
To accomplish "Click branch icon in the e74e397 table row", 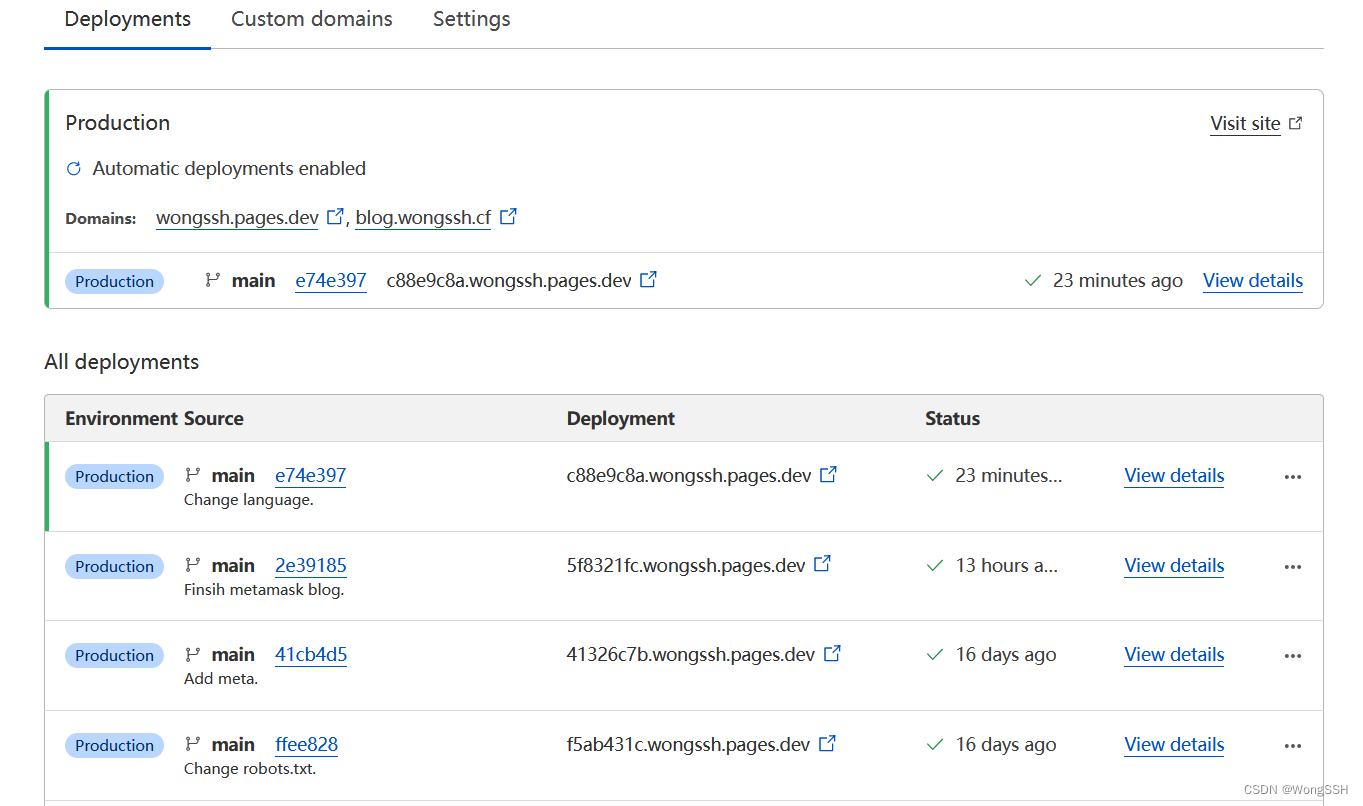I will click(x=193, y=475).
